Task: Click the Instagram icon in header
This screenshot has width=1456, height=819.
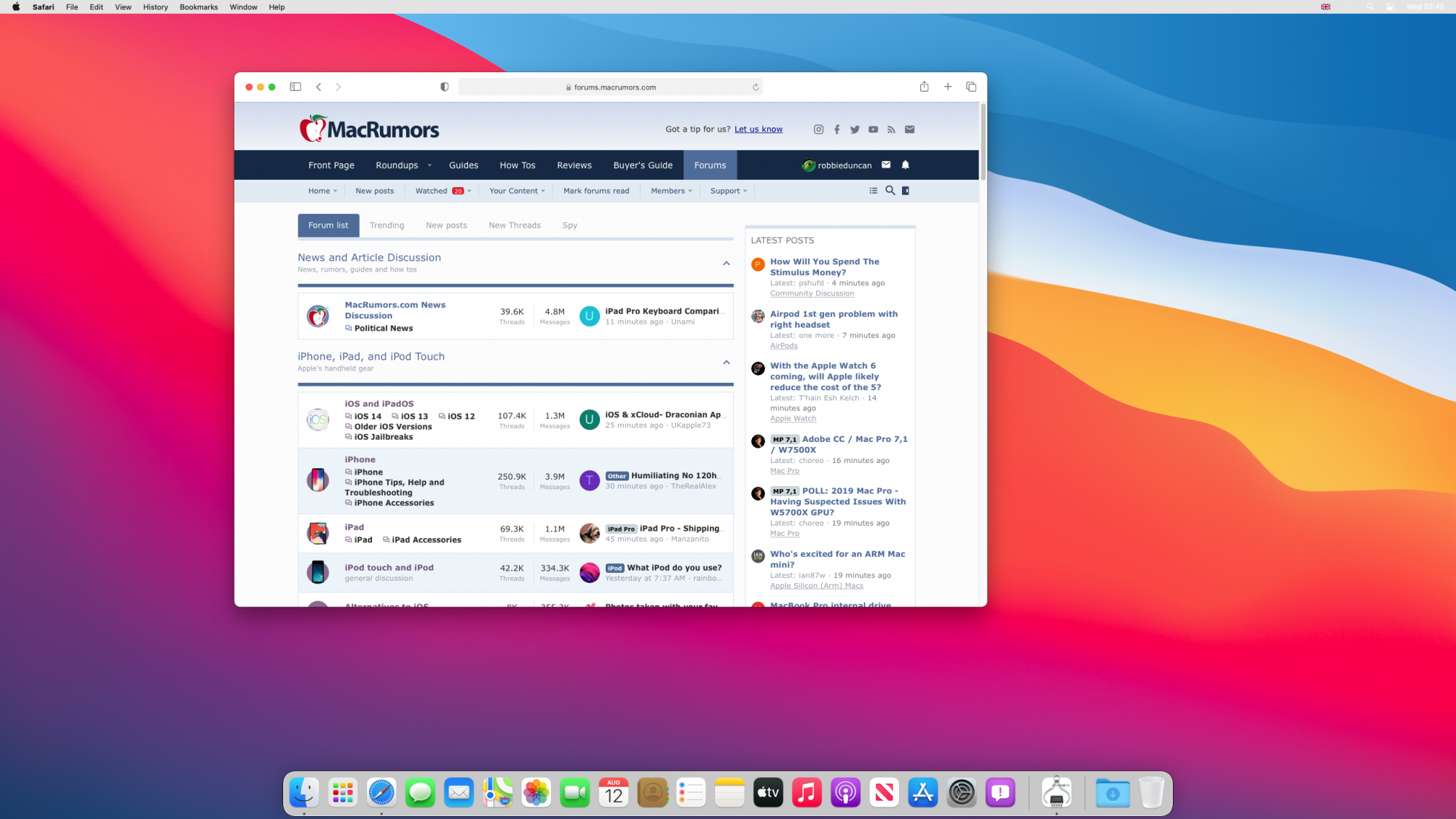Action: pyautogui.click(x=818, y=130)
